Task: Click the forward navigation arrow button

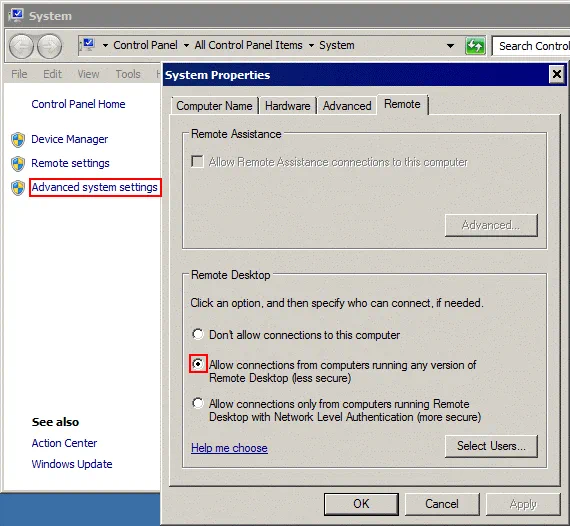Action: 50,46
